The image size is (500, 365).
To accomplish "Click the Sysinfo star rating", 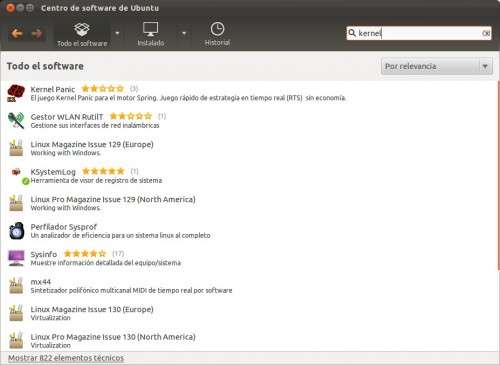I will pos(85,254).
